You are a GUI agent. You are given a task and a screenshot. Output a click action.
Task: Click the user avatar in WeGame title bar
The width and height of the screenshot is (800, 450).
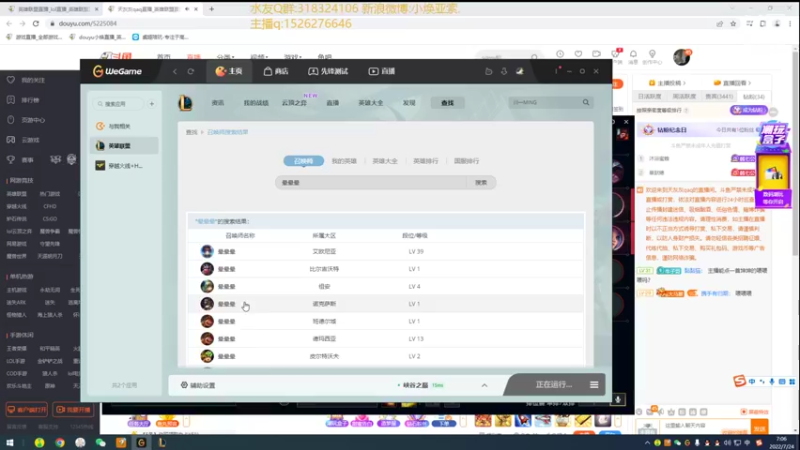pyautogui.click(x=520, y=71)
